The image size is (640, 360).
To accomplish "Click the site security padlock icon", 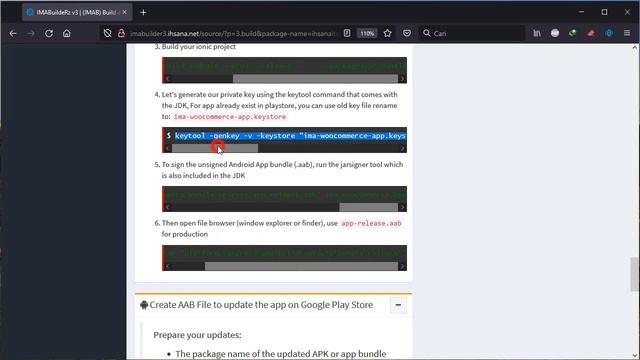I will [x=121, y=33].
